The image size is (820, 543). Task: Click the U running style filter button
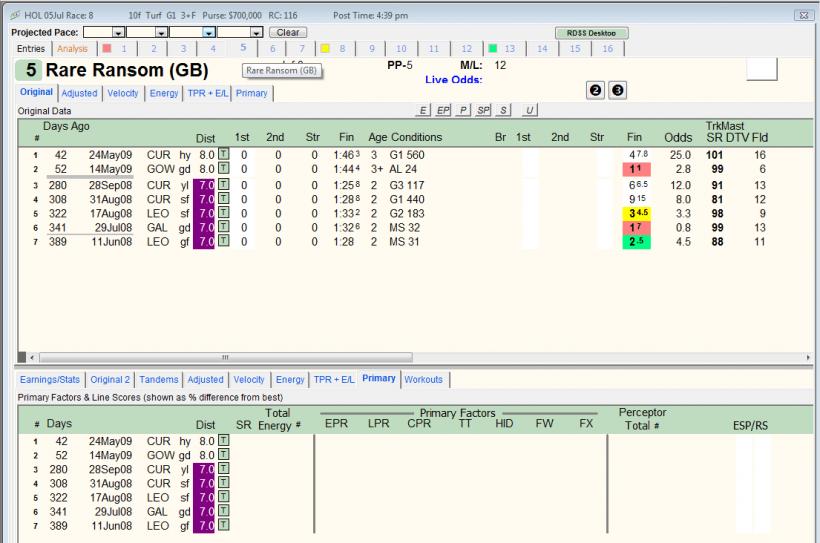click(529, 110)
